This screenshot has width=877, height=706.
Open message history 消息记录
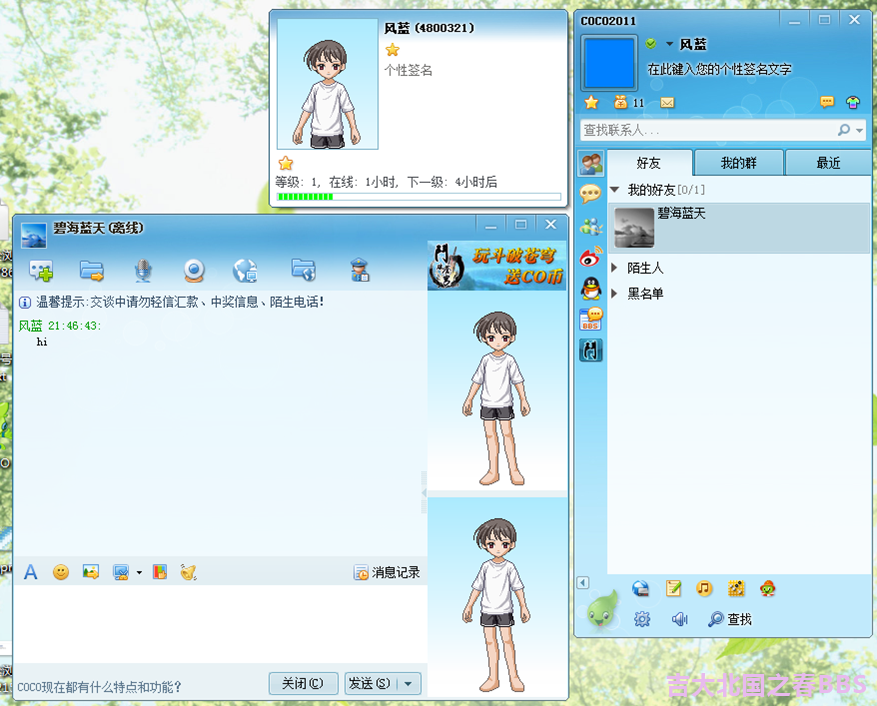(386, 572)
